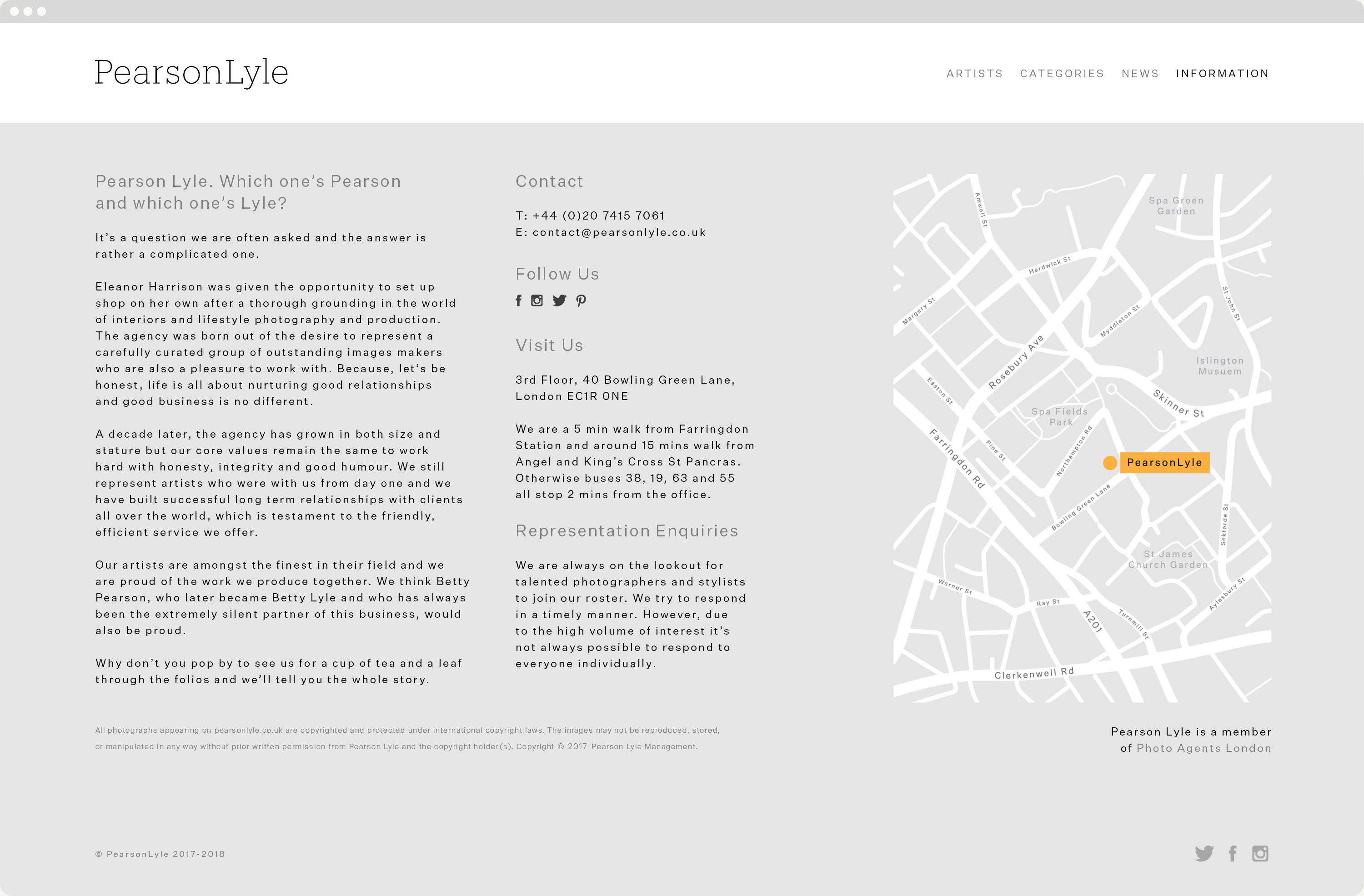The height and width of the screenshot is (896, 1364).
Task: Click the © PearsonLyle 2017-2018 footer text
Action: click(x=160, y=854)
